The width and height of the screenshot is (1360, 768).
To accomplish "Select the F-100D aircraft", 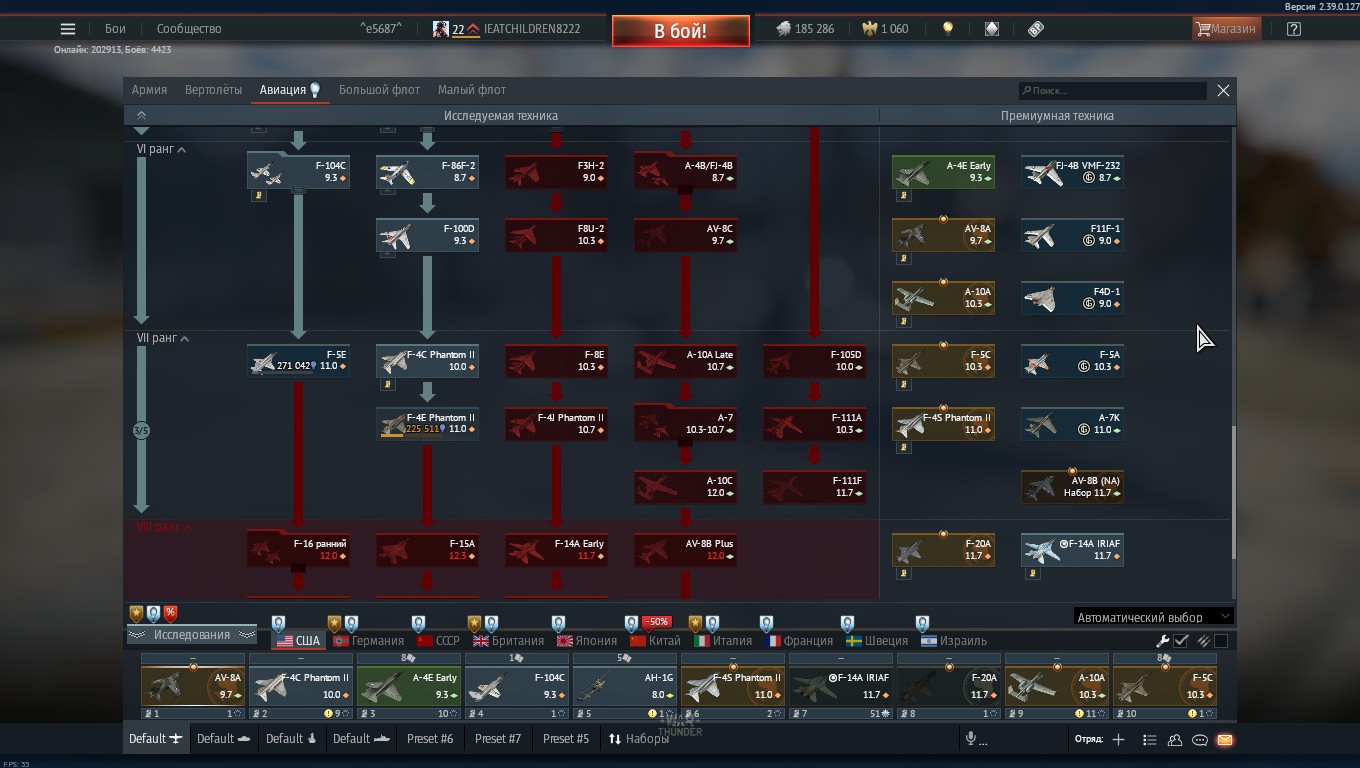I will (427, 235).
